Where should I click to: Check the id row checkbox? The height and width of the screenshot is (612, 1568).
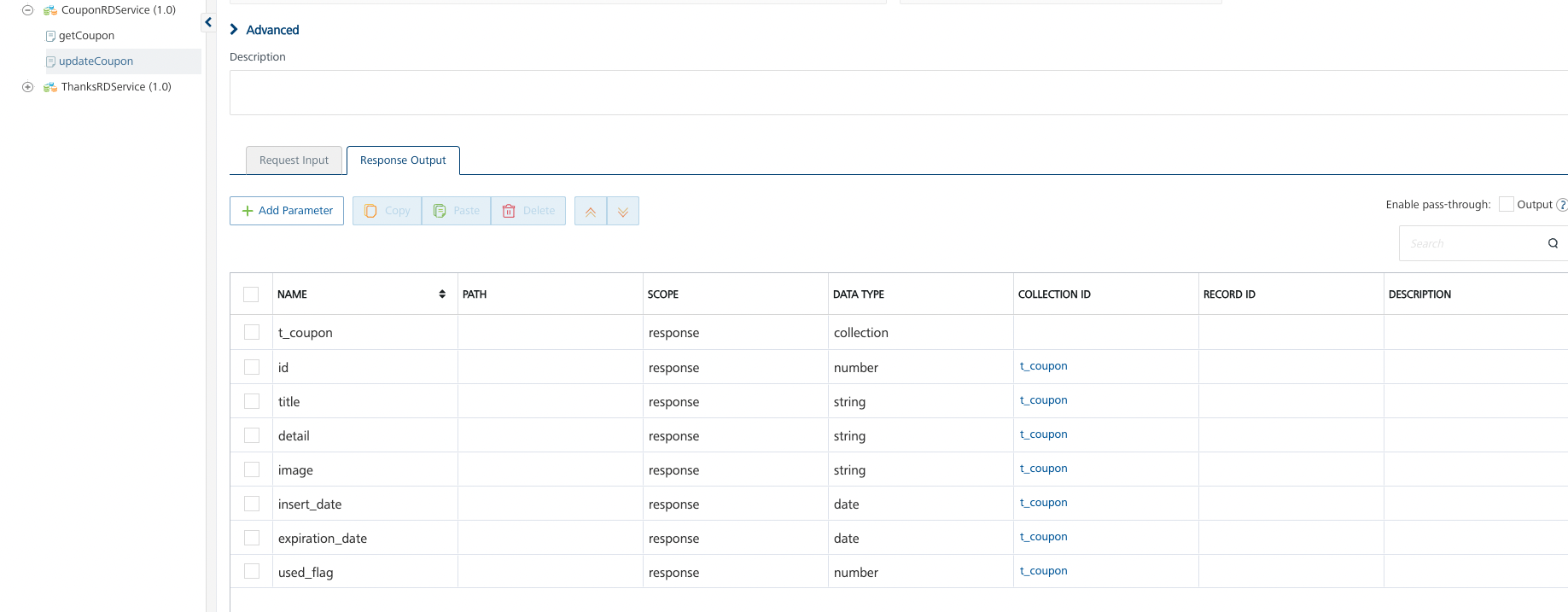[252, 367]
